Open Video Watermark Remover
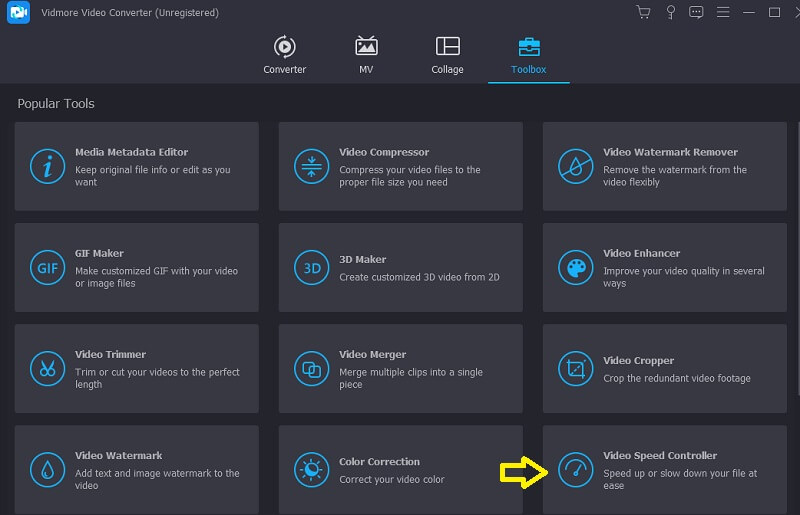Viewport: 800px width, 515px height. tap(664, 167)
